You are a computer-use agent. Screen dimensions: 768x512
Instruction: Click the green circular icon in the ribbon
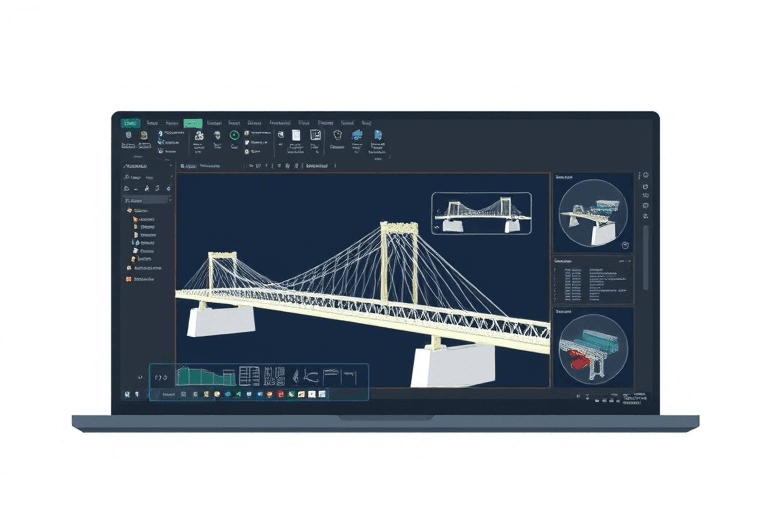tap(234, 135)
